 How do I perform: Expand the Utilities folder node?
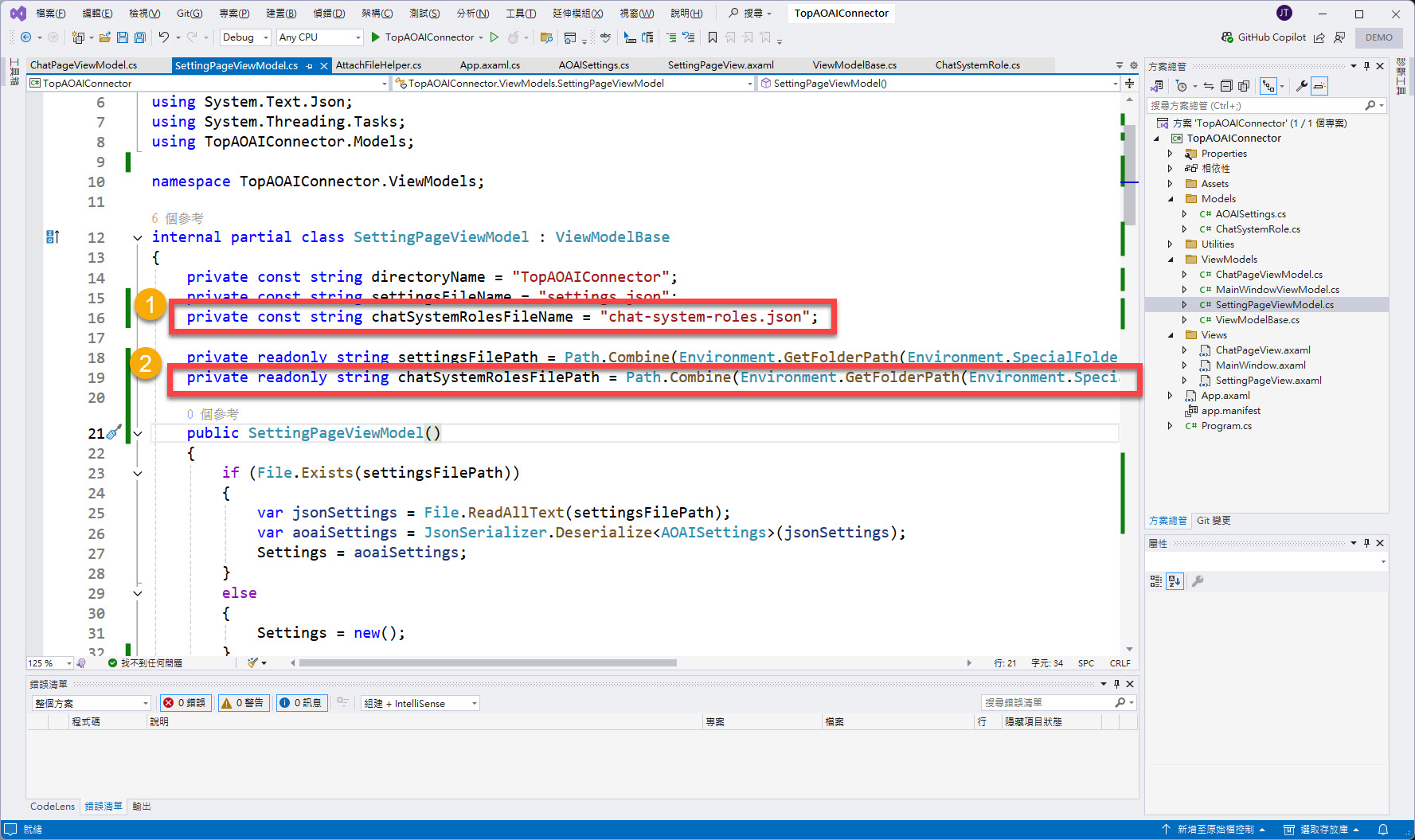coord(1171,244)
